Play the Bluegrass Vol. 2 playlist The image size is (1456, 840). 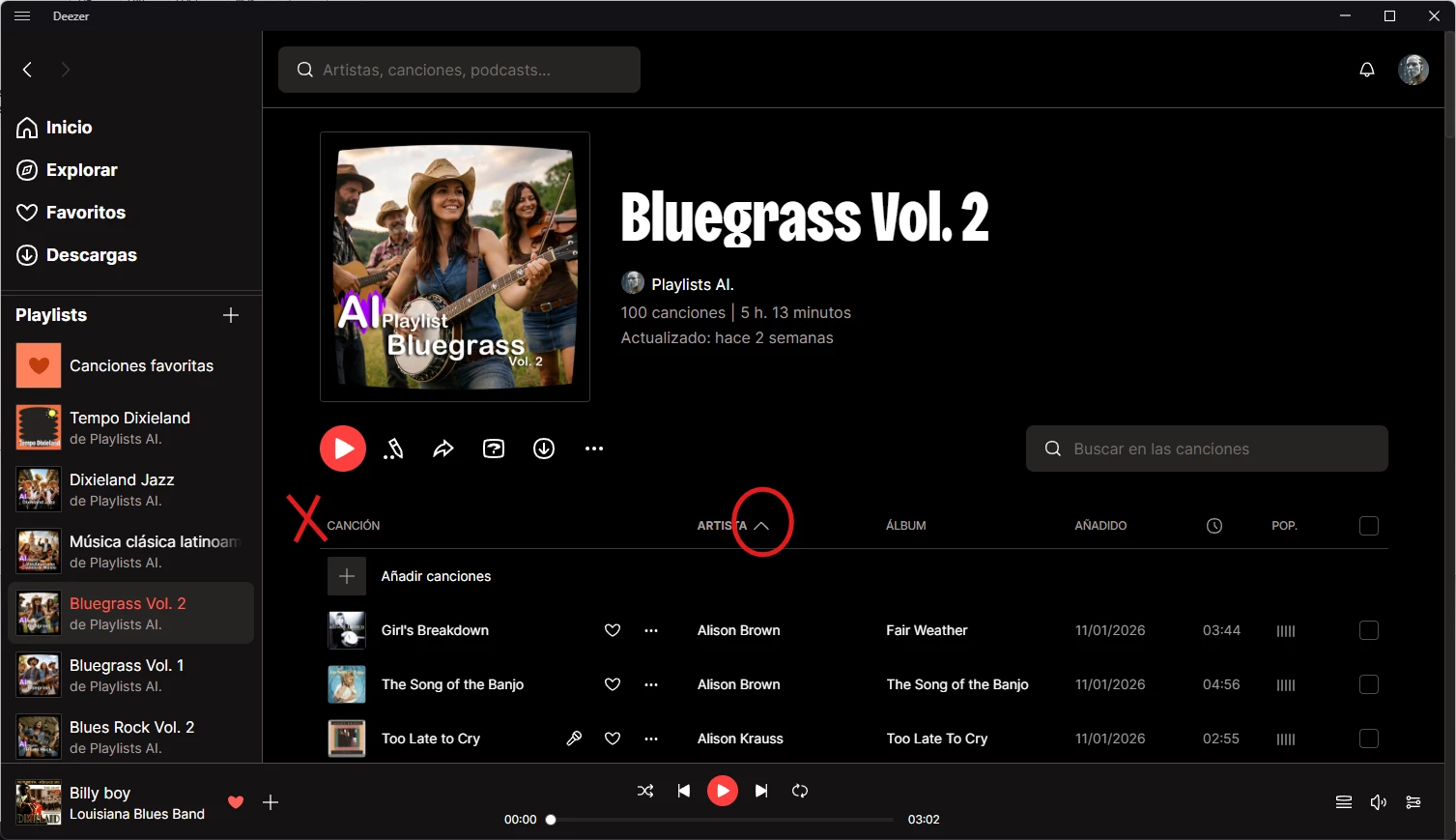(x=343, y=449)
